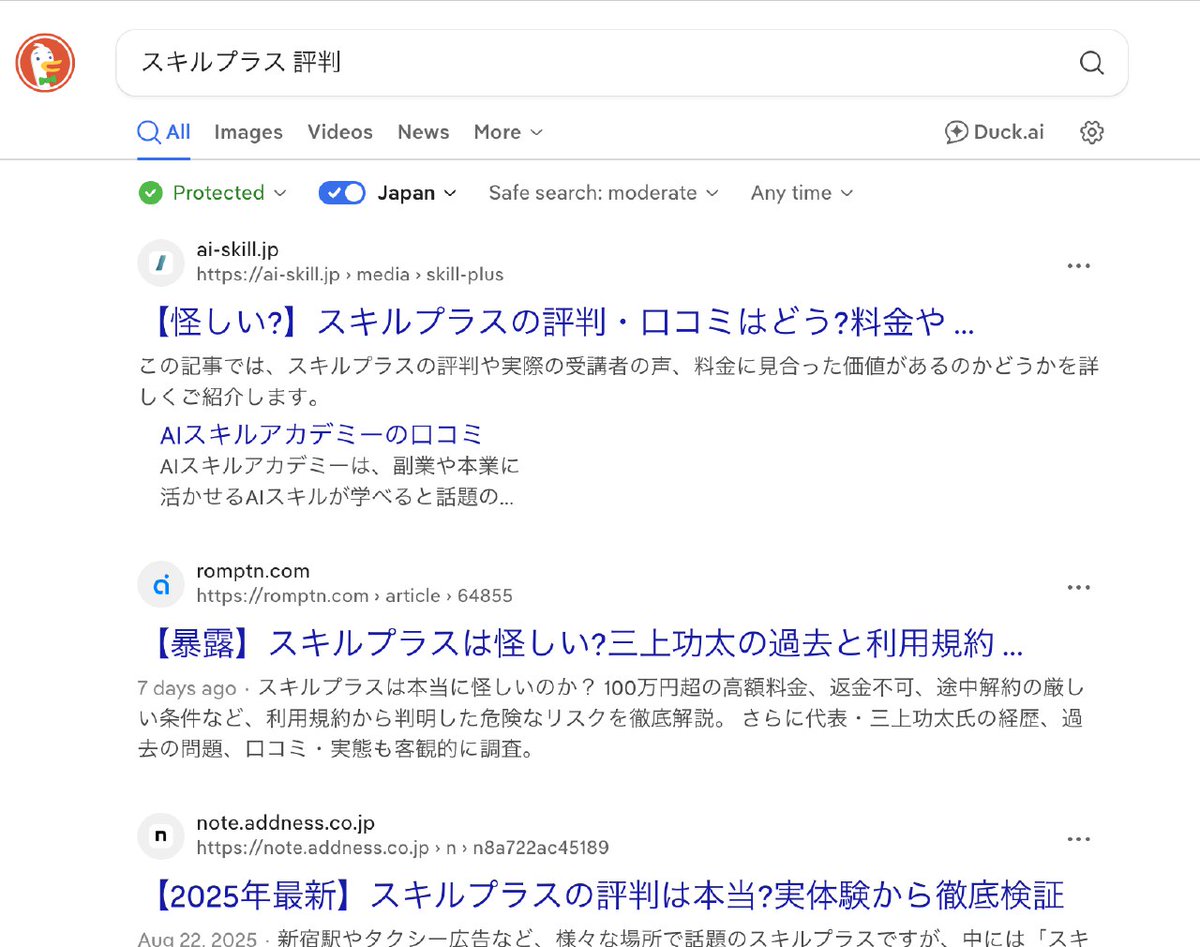Click the green Protected shield indicator
Viewport: 1200px width, 947px height.
[x=150, y=192]
